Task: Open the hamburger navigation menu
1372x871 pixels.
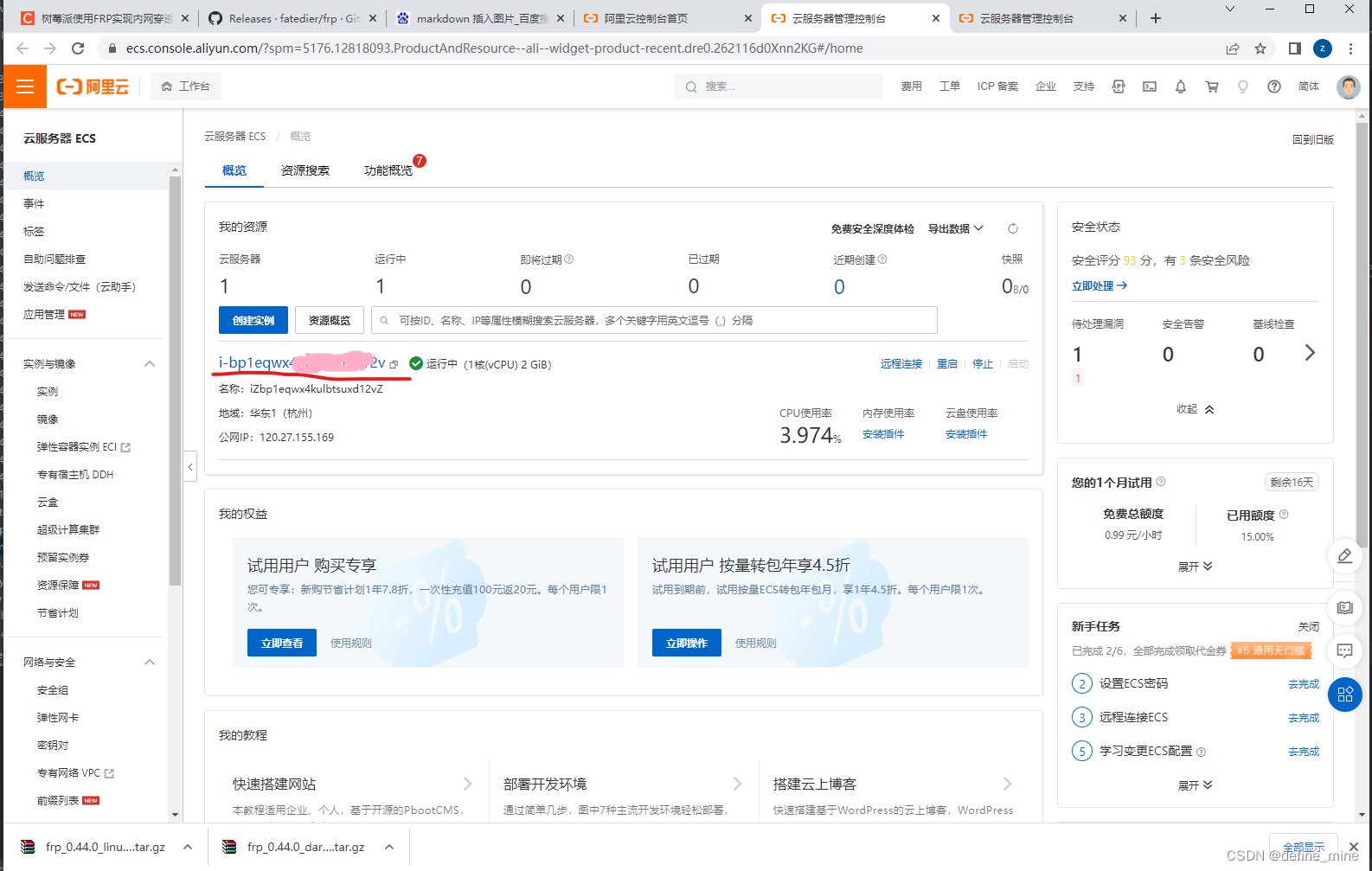Action: coord(24,86)
